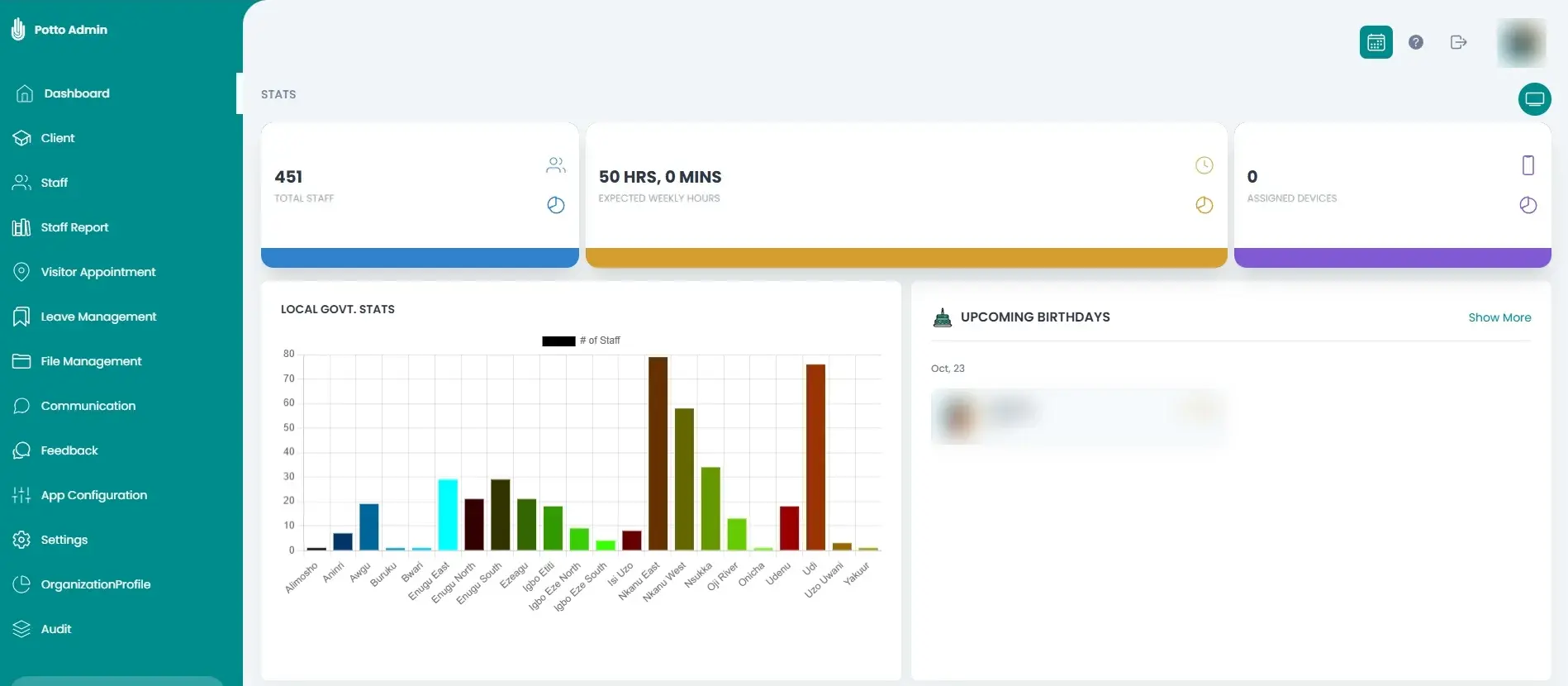
Task: Click the '50 HRS, 0 MINS' value
Action: coord(660,177)
